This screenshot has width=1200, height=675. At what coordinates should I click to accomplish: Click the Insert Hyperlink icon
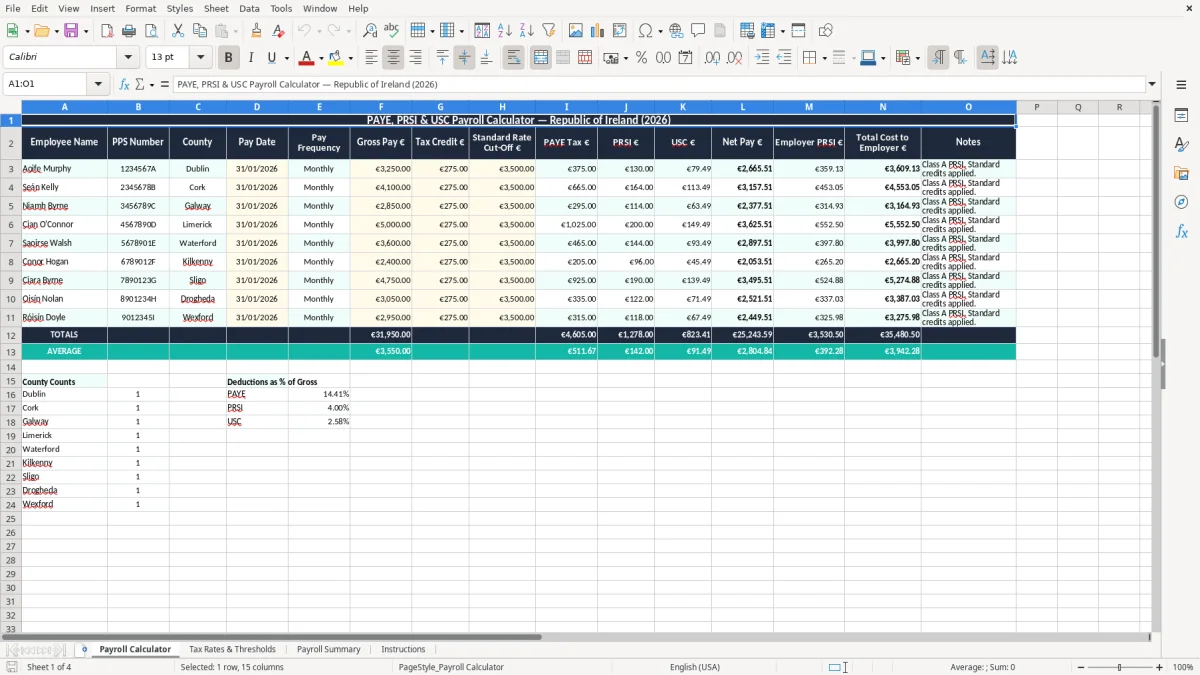coord(676,31)
